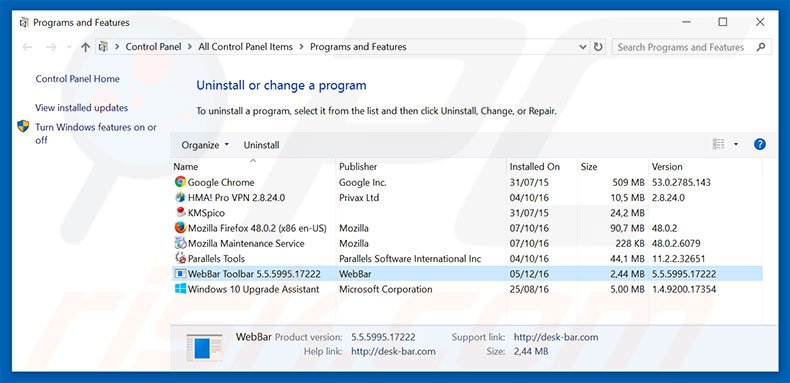Select WebBar Toolbar 5.5.5995.17222 entry
The width and height of the screenshot is (790, 383).
(x=254, y=274)
